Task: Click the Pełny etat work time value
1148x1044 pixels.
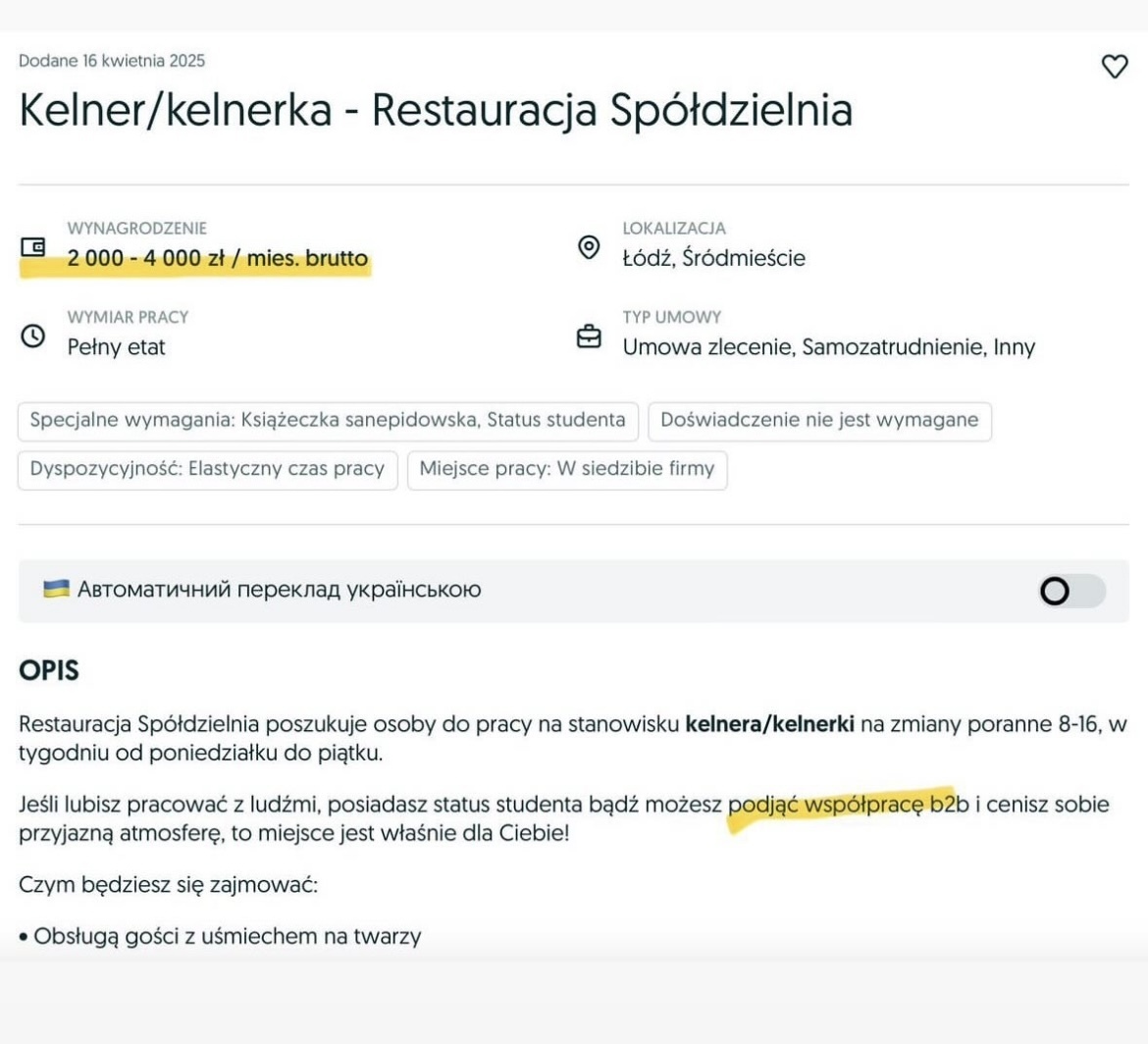Action: pos(117,347)
